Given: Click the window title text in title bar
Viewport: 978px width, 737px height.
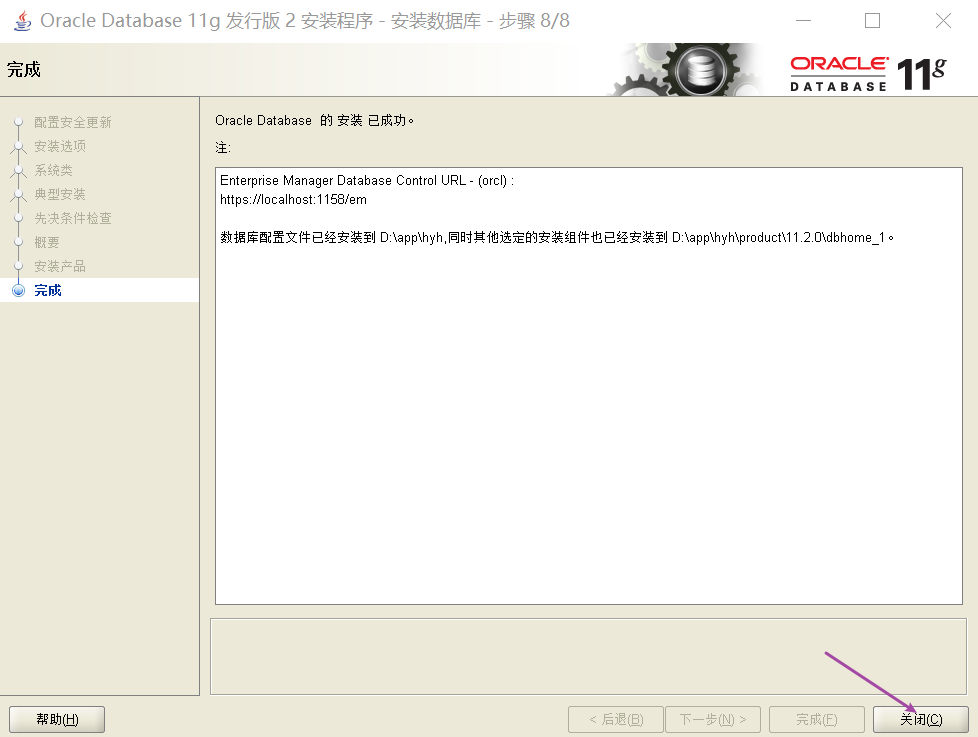Looking at the screenshot, I should tap(305, 21).
